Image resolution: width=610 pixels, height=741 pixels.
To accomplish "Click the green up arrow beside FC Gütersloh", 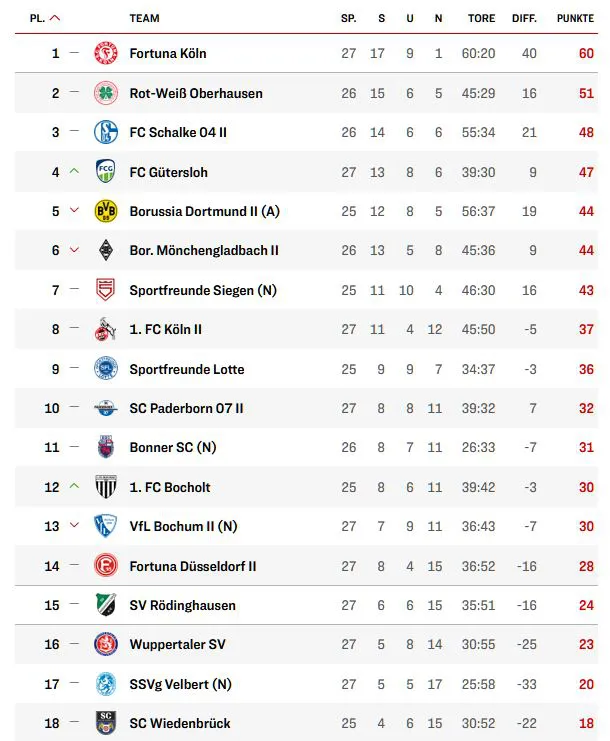I will point(74,172).
